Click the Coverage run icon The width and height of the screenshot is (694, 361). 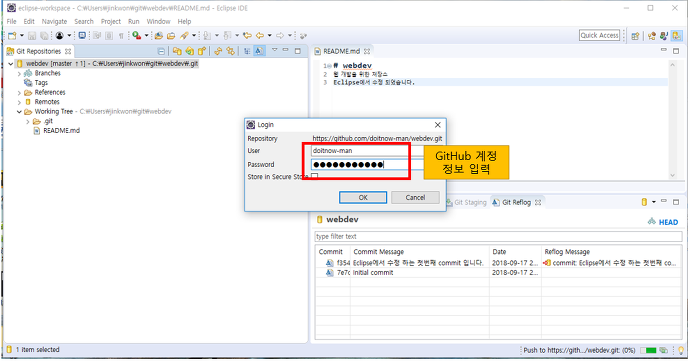[x=136, y=36]
